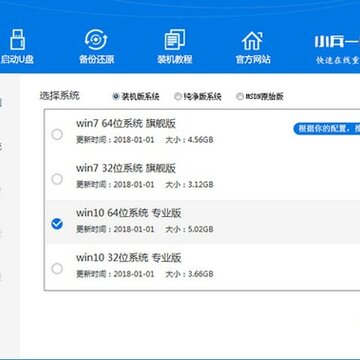This screenshot has height=360, width=360.
Task: Select the MSDN原始版 radio option
Action: (240, 97)
